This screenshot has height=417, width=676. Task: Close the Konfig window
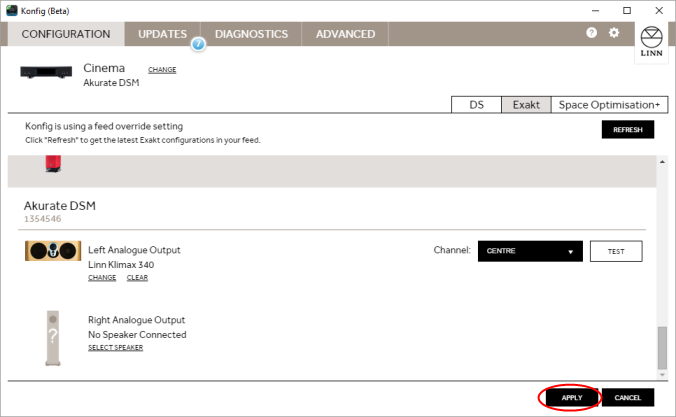pos(659,11)
